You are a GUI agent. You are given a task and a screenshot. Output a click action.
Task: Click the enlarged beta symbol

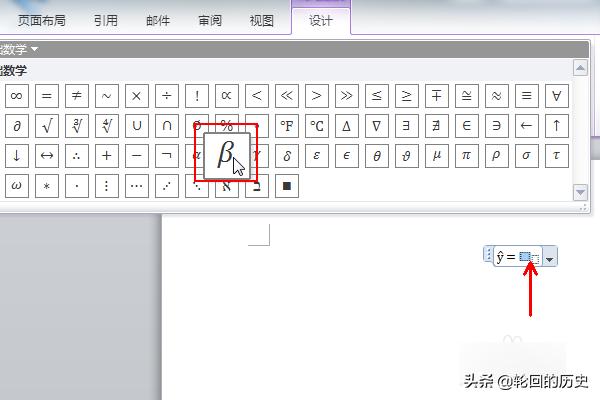pos(227,156)
